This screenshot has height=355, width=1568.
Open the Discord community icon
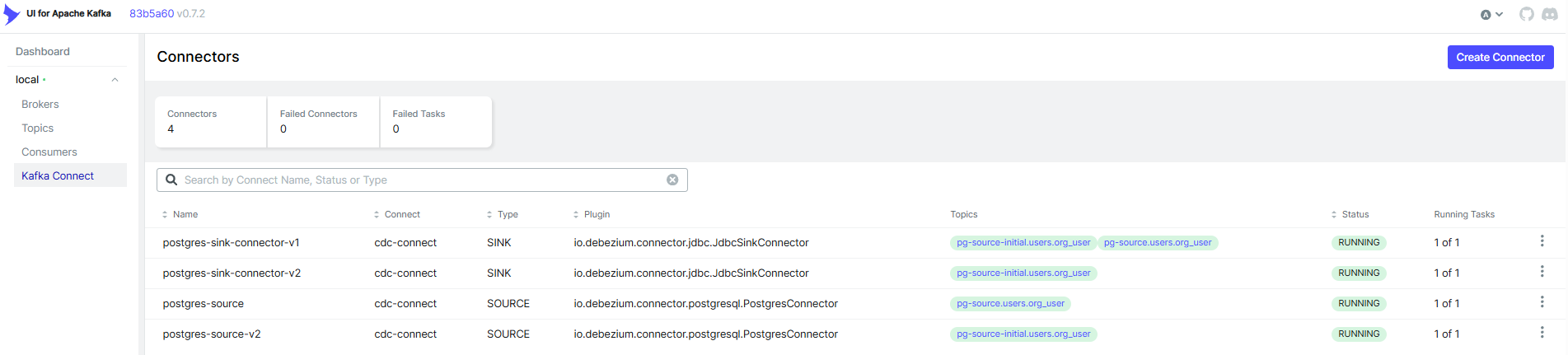(x=1549, y=14)
